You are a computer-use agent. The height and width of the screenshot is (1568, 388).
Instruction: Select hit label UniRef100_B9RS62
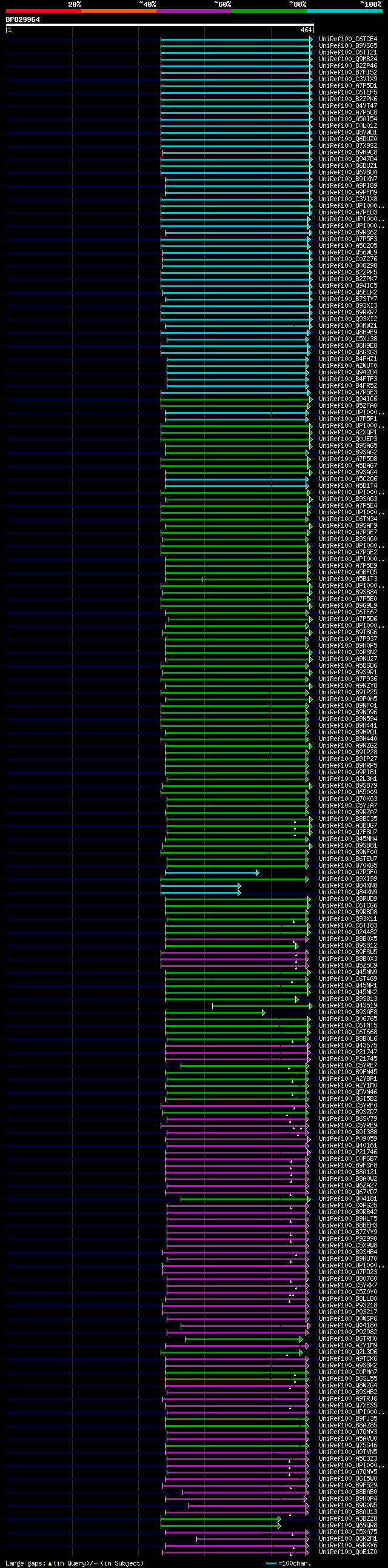(348, 233)
